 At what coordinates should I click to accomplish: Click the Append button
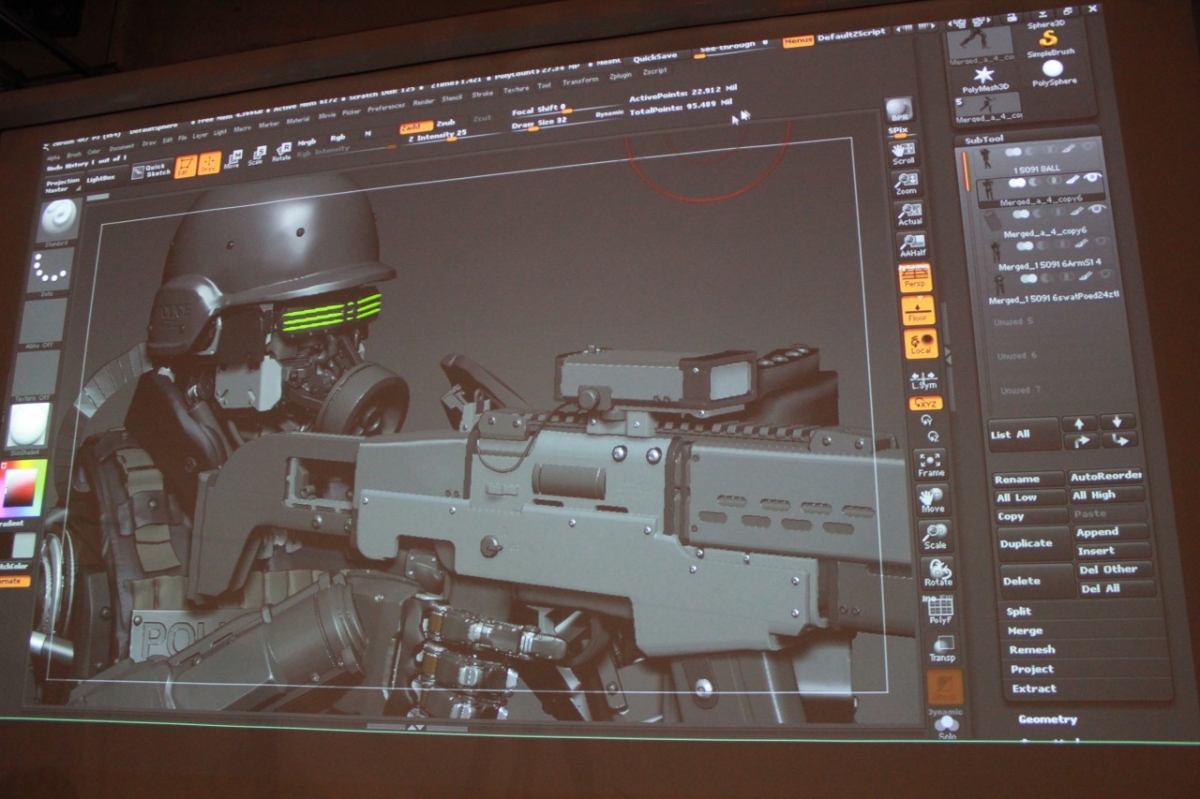click(x=1110, y=532)
